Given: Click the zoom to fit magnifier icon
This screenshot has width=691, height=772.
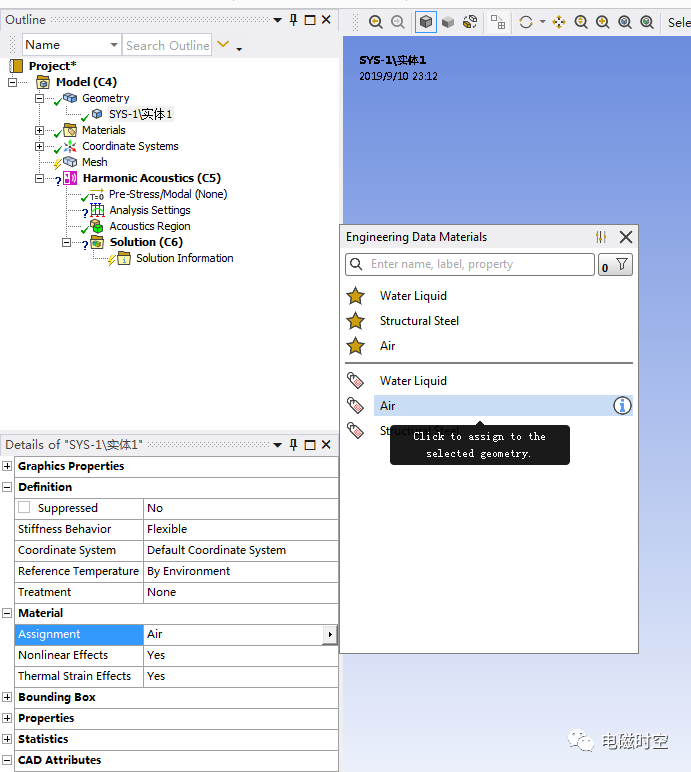Looking at the screenshot, I should [x=625, y=22].
